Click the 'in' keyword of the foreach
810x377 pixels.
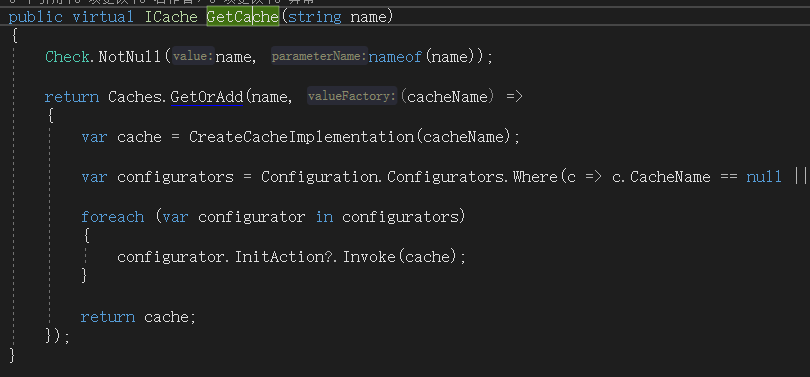pos(324,217)
